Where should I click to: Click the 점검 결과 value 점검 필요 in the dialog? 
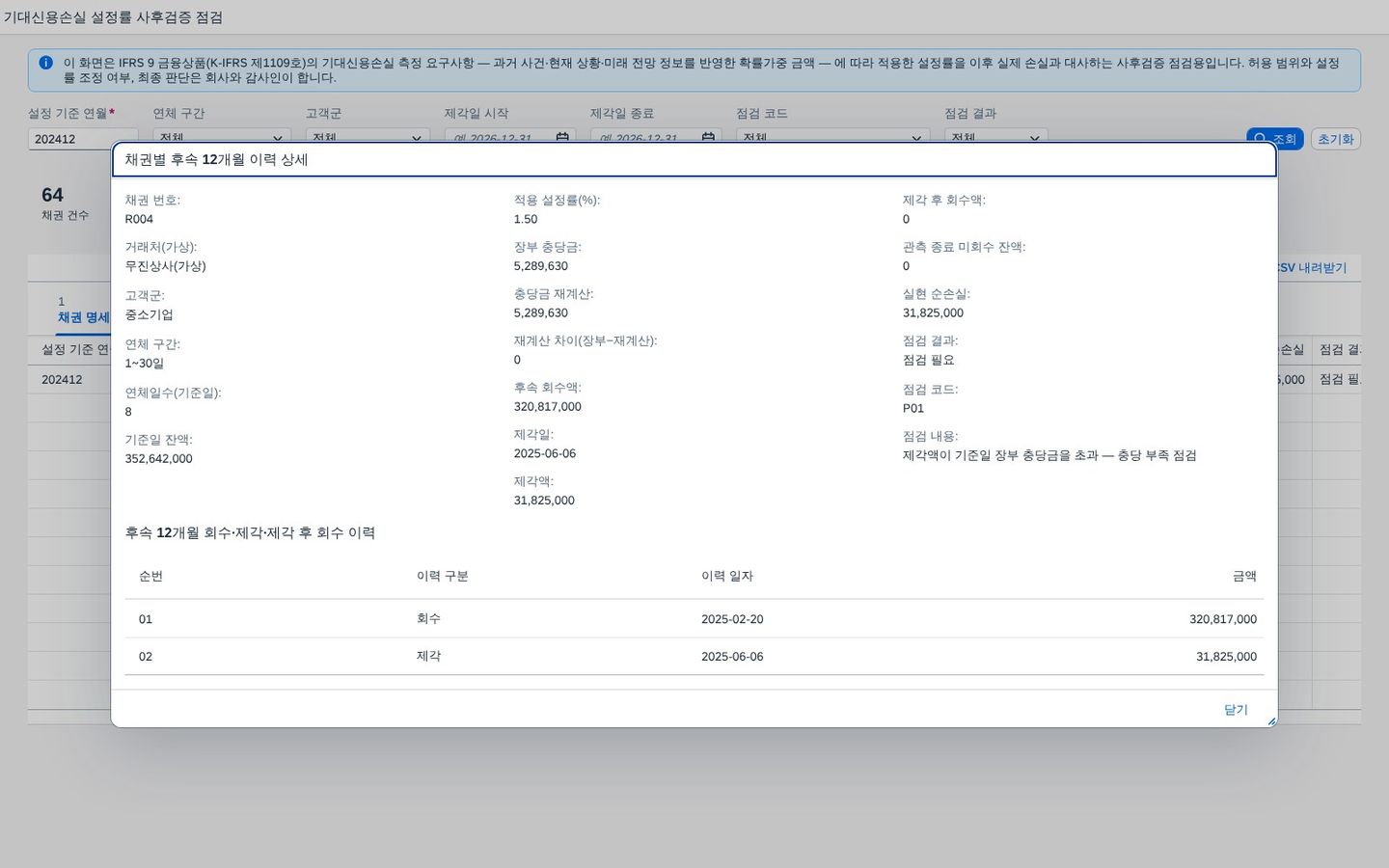[x=929, y=360]
